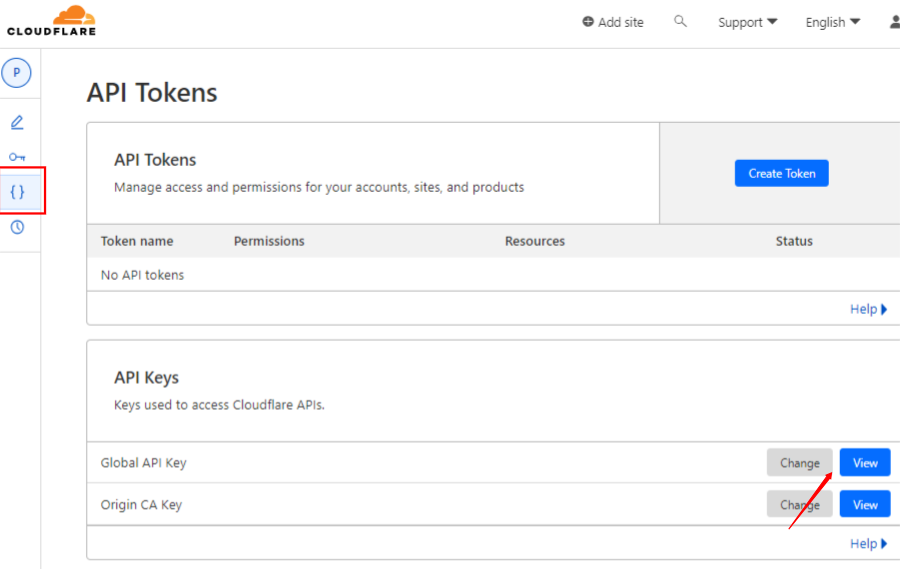
Task: Click the search magnifier icon in header
Action: [x=680, y=21]
